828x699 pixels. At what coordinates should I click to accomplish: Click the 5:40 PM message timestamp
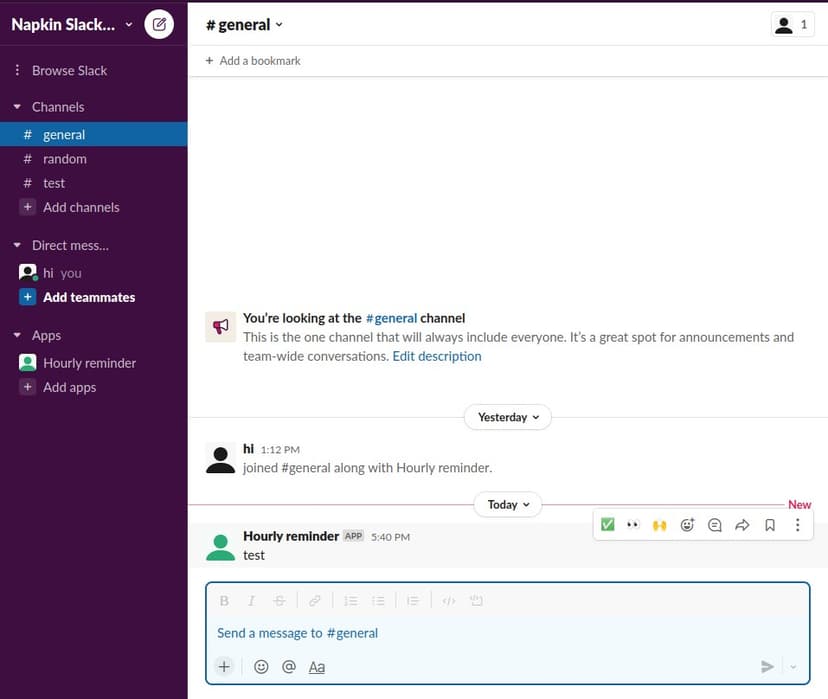click(390, 537)
